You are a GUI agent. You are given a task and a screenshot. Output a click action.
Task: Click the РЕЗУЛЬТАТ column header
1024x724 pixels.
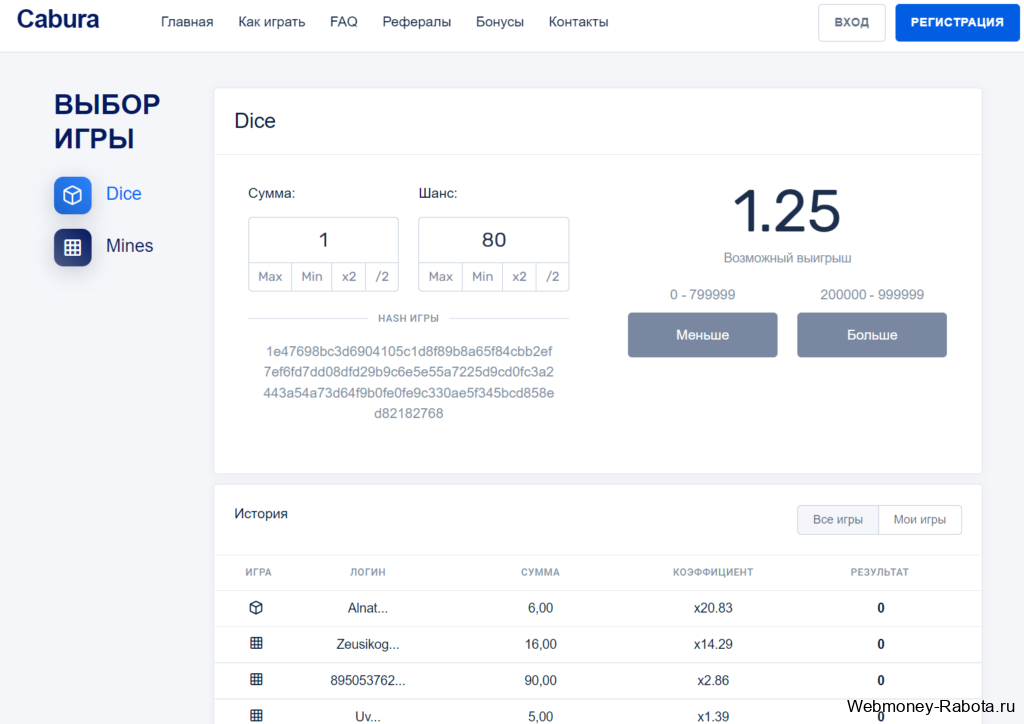[880, 572]
